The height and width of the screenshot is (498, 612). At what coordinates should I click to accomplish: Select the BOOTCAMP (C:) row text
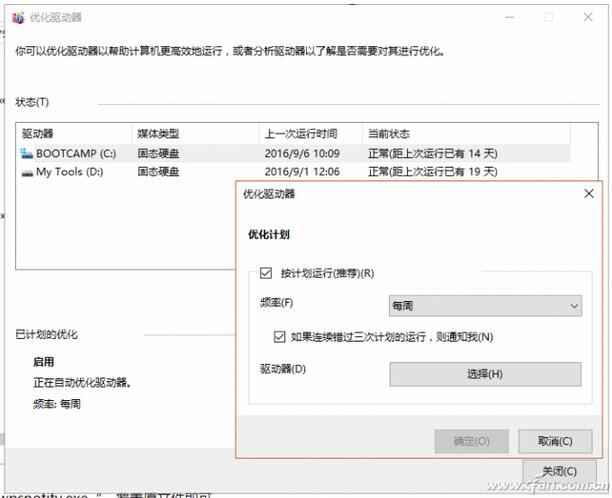pyautogui.click(x=76, y=153)
